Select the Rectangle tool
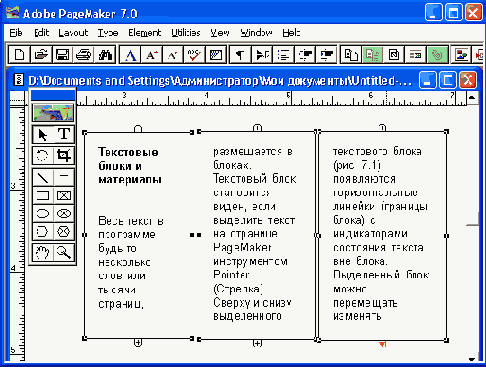Screen dimensions: 486x367 click(43, 195)
